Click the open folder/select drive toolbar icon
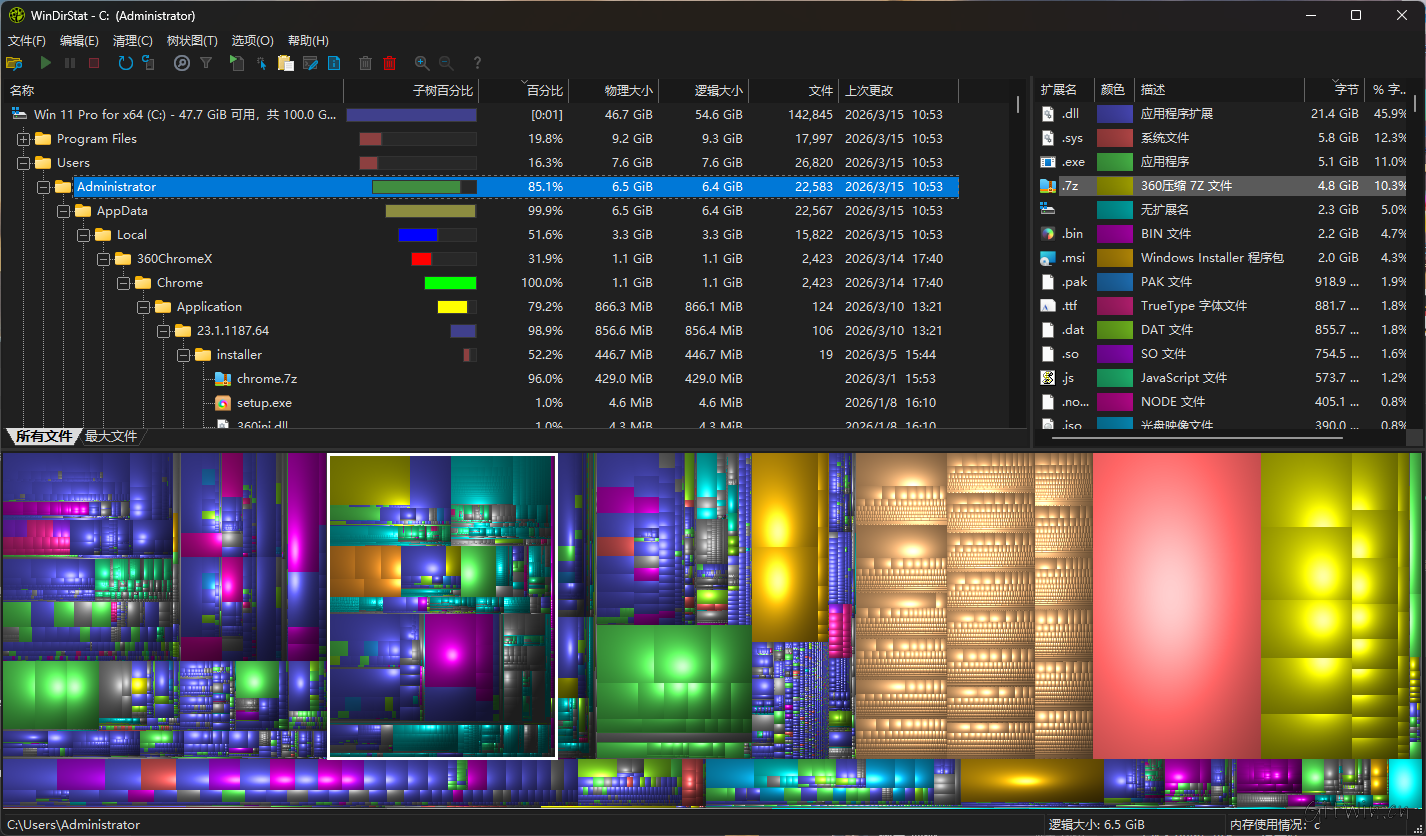The image size is (1426, 836). point(14,63)
